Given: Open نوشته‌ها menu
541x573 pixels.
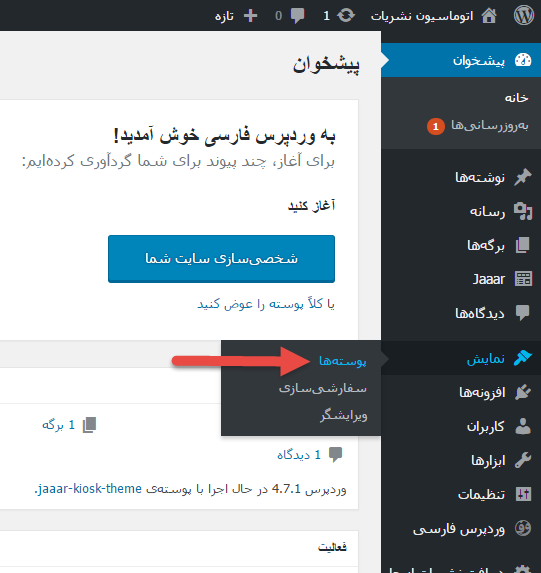Looking at the screenshot, I should coord(480,178).
